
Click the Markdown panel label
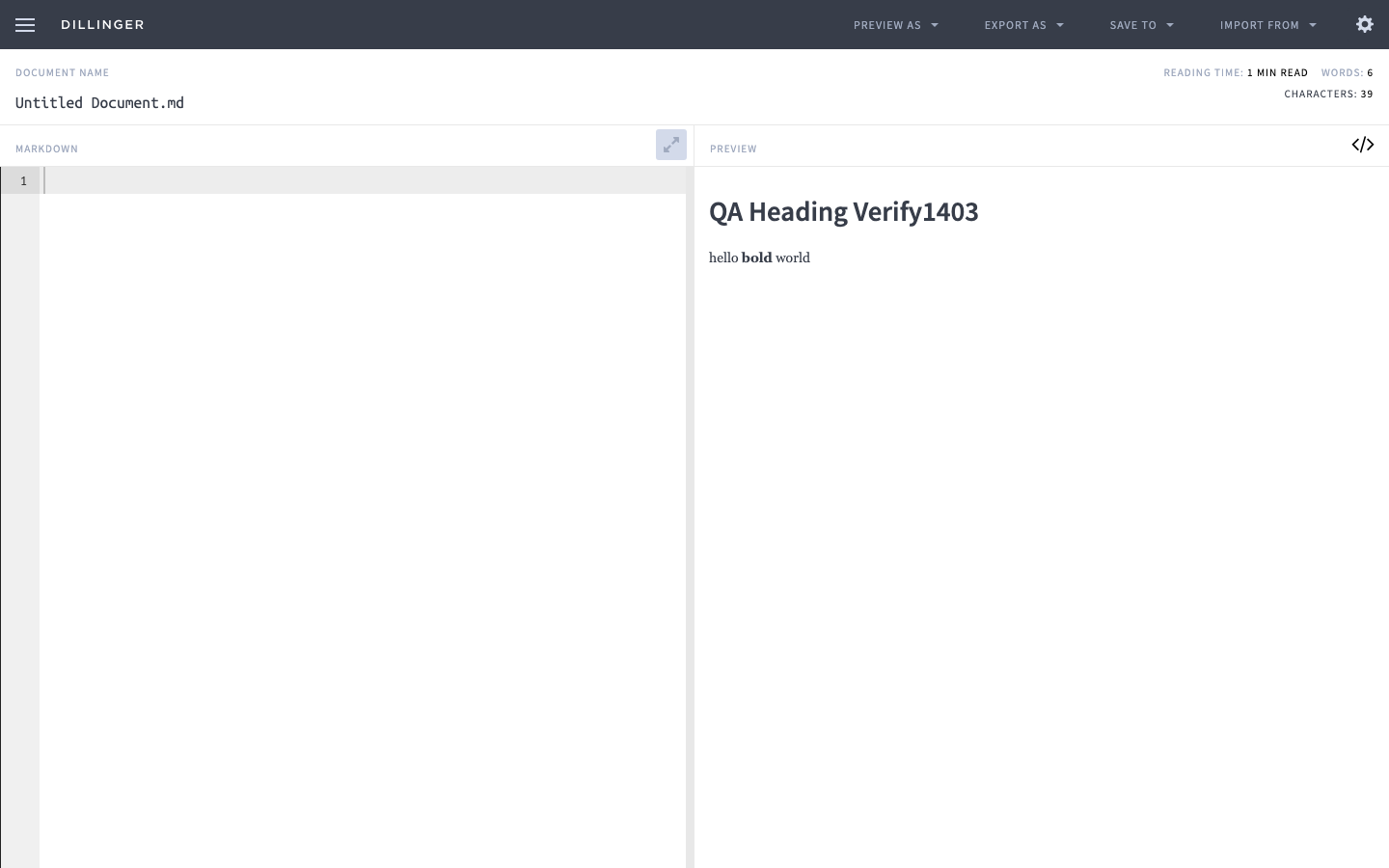tap(46, 149)
